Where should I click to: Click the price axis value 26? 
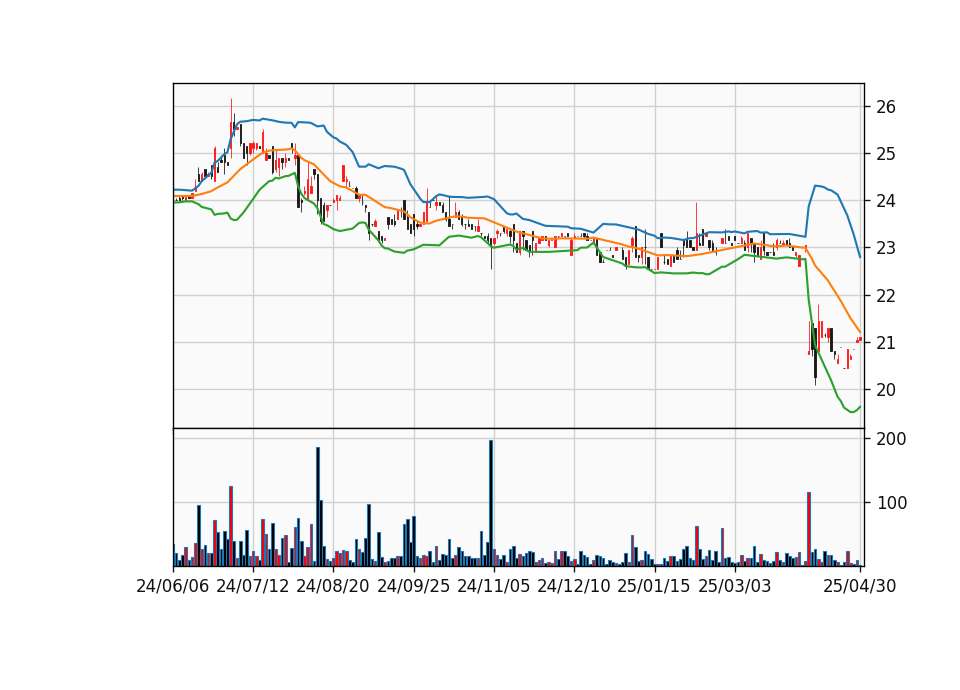(886, 107)
